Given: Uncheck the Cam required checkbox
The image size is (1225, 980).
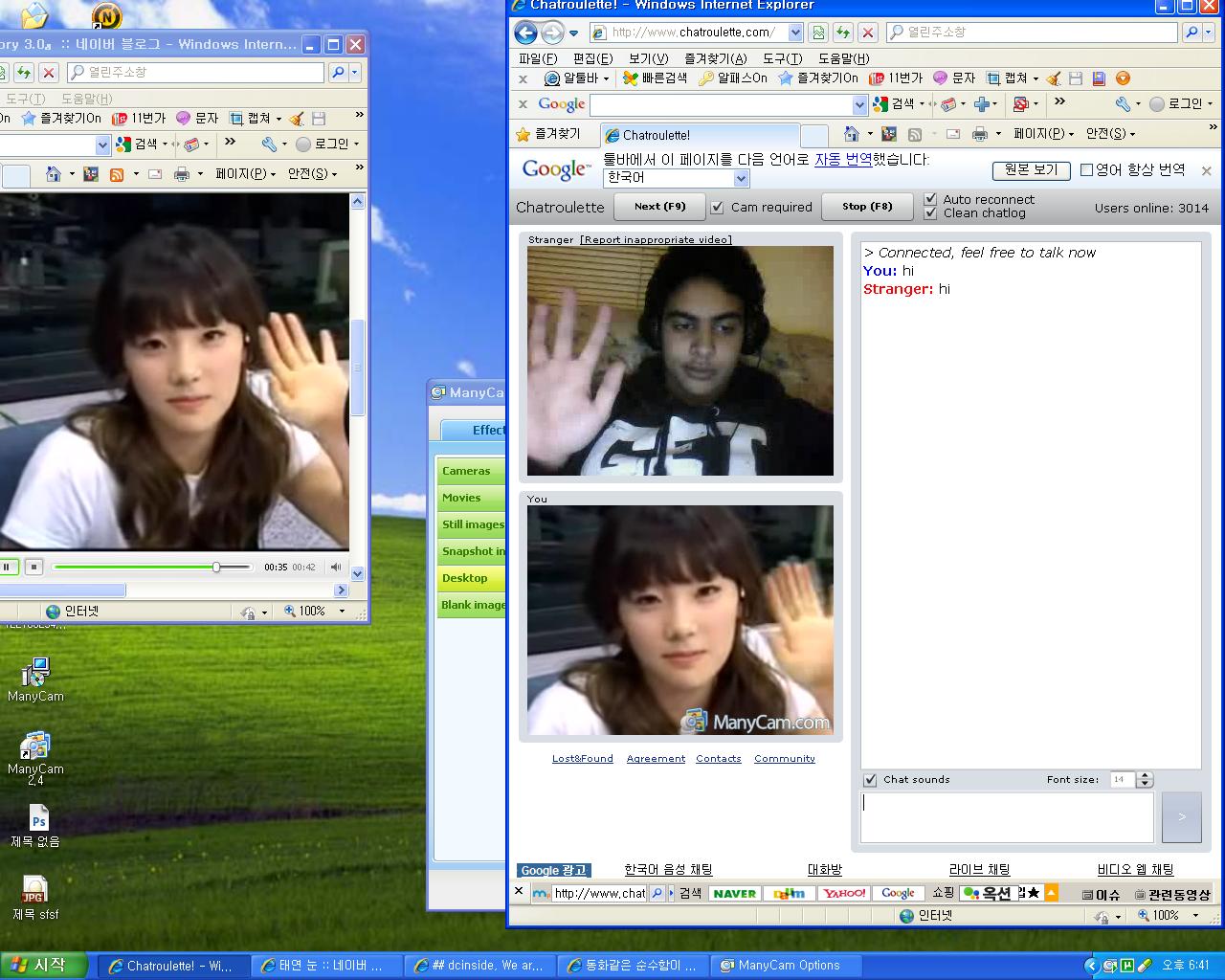Looking at the screenshot, I should 717,207.
